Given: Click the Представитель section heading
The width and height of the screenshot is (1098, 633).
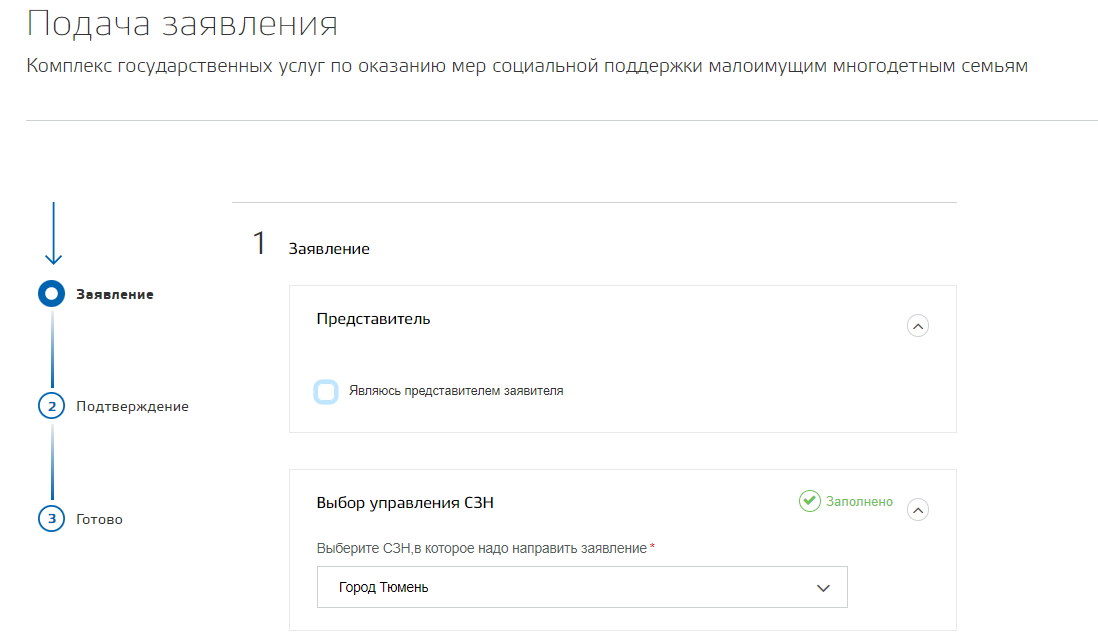Looking at the screenshot, I should coord(373,319).
